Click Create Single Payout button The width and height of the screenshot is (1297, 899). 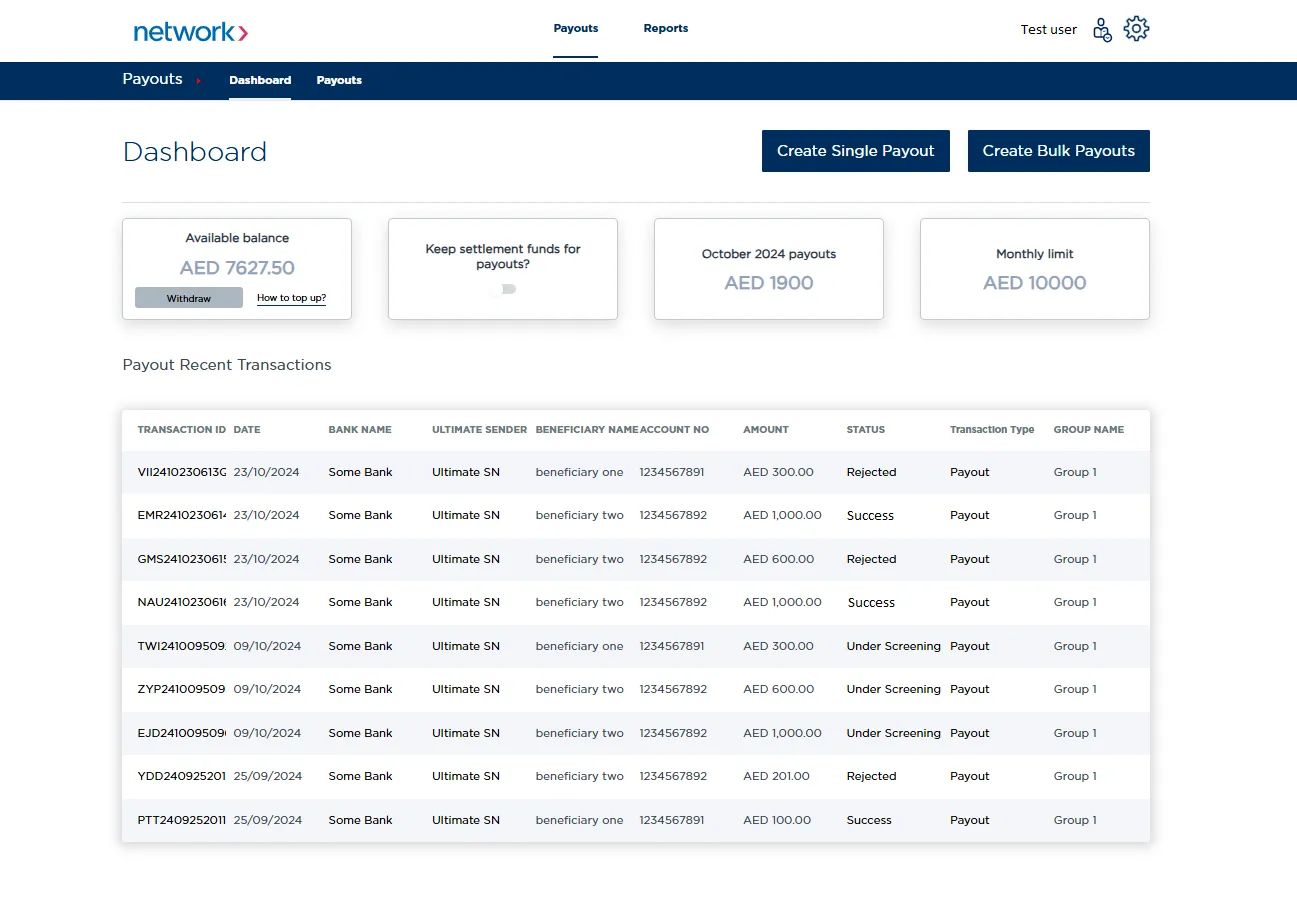click(856, 151)
